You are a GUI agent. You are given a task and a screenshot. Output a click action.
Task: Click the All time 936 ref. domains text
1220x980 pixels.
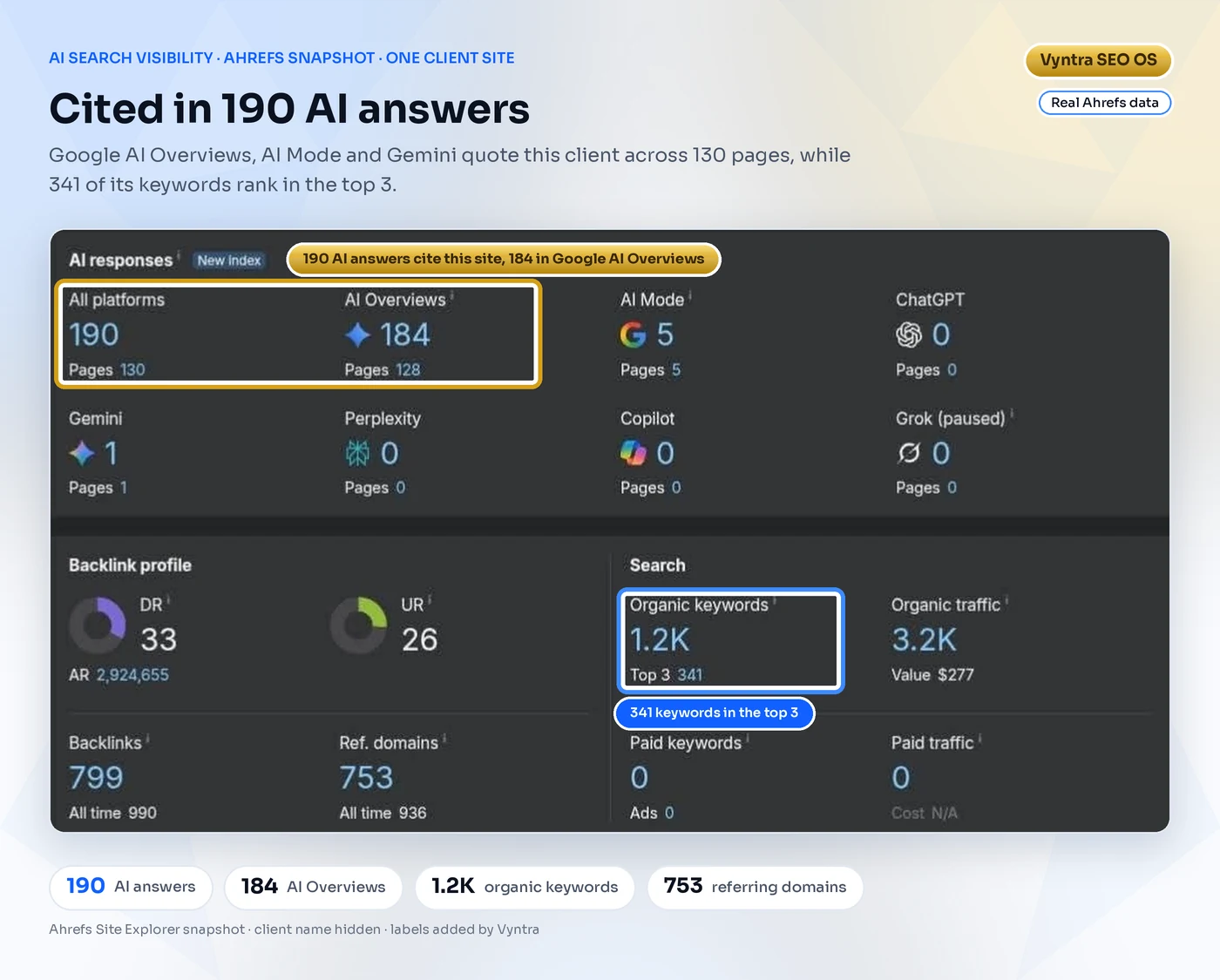click(383, 814)
